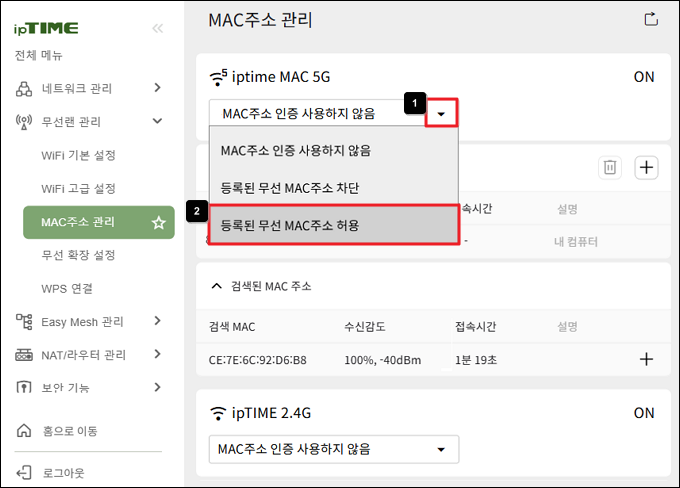680x488 pixels.
Task: Click the trash delete icon
Action: click(610, 167)
